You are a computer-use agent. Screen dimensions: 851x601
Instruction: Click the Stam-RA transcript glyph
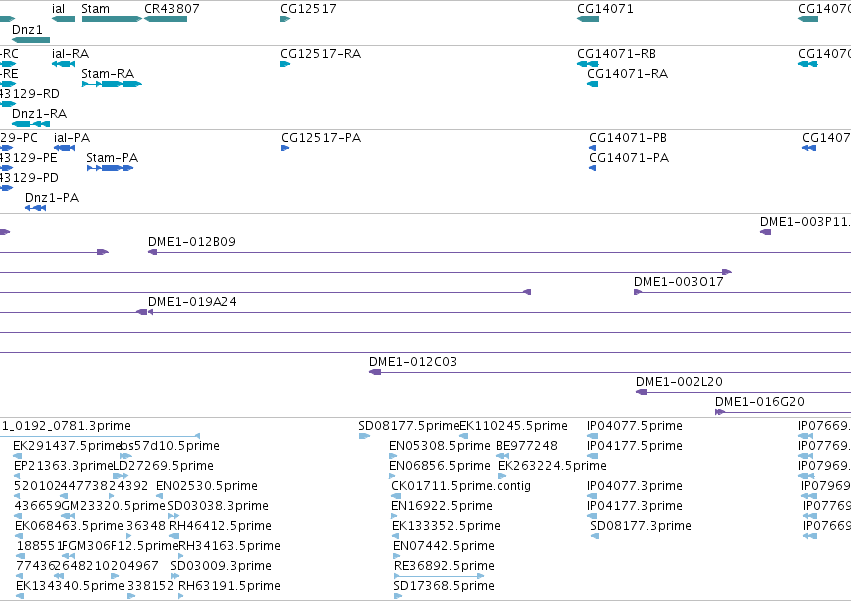[112, 84]
